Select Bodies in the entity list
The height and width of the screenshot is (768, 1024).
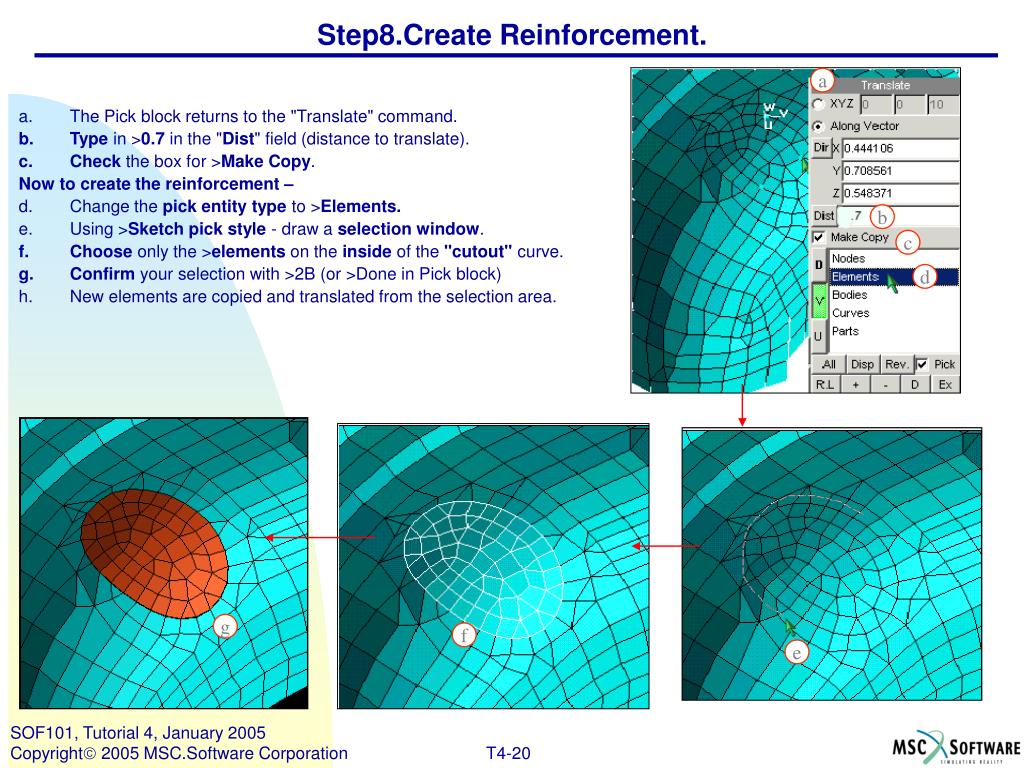(894, 295)
